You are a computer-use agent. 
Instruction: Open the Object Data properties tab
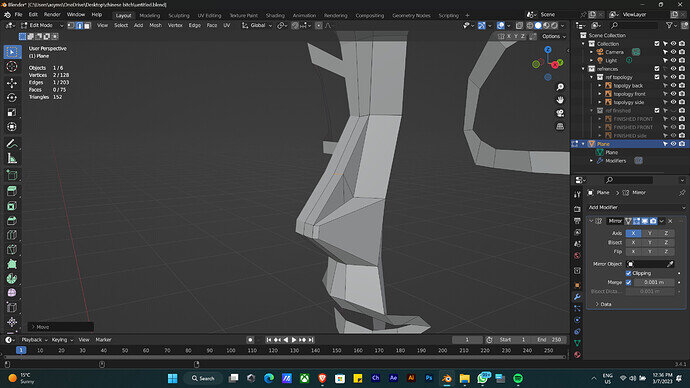[x=577, y=343]
